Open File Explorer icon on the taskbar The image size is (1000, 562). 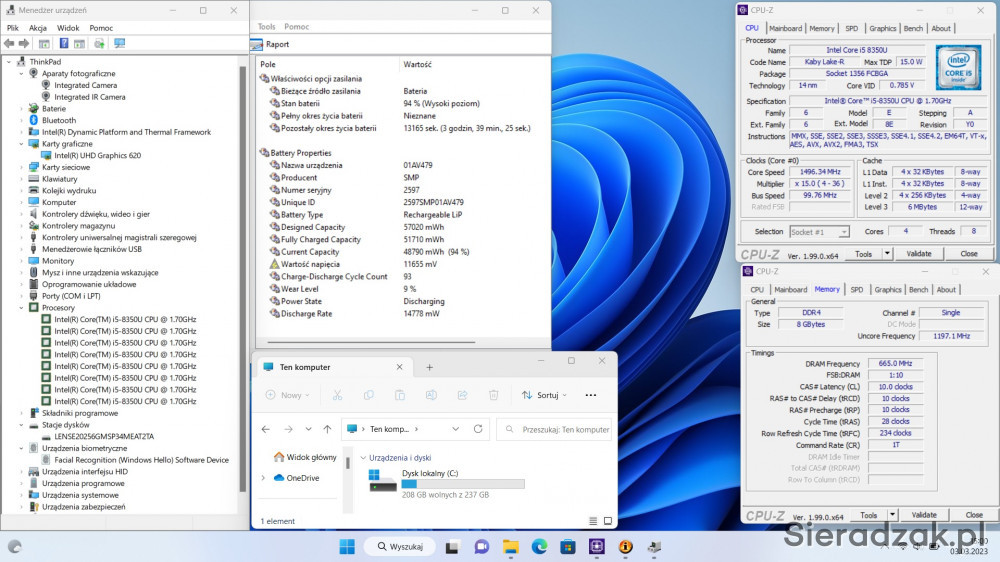(510, 547)
